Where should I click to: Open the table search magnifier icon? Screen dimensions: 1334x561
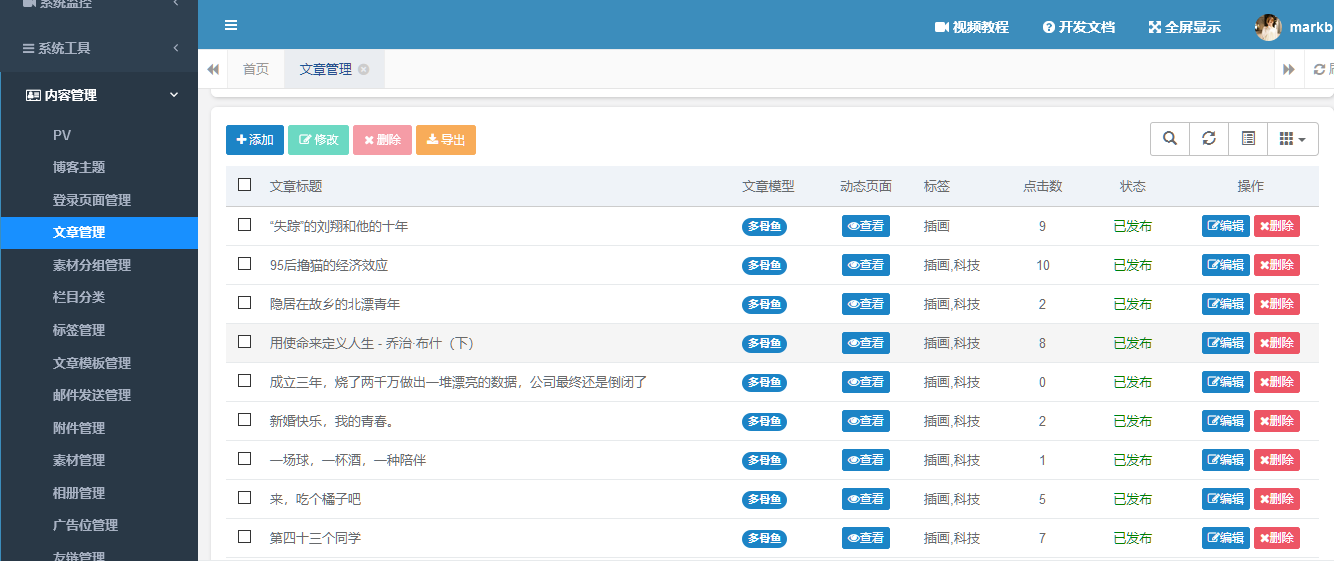coord(1170,139)
